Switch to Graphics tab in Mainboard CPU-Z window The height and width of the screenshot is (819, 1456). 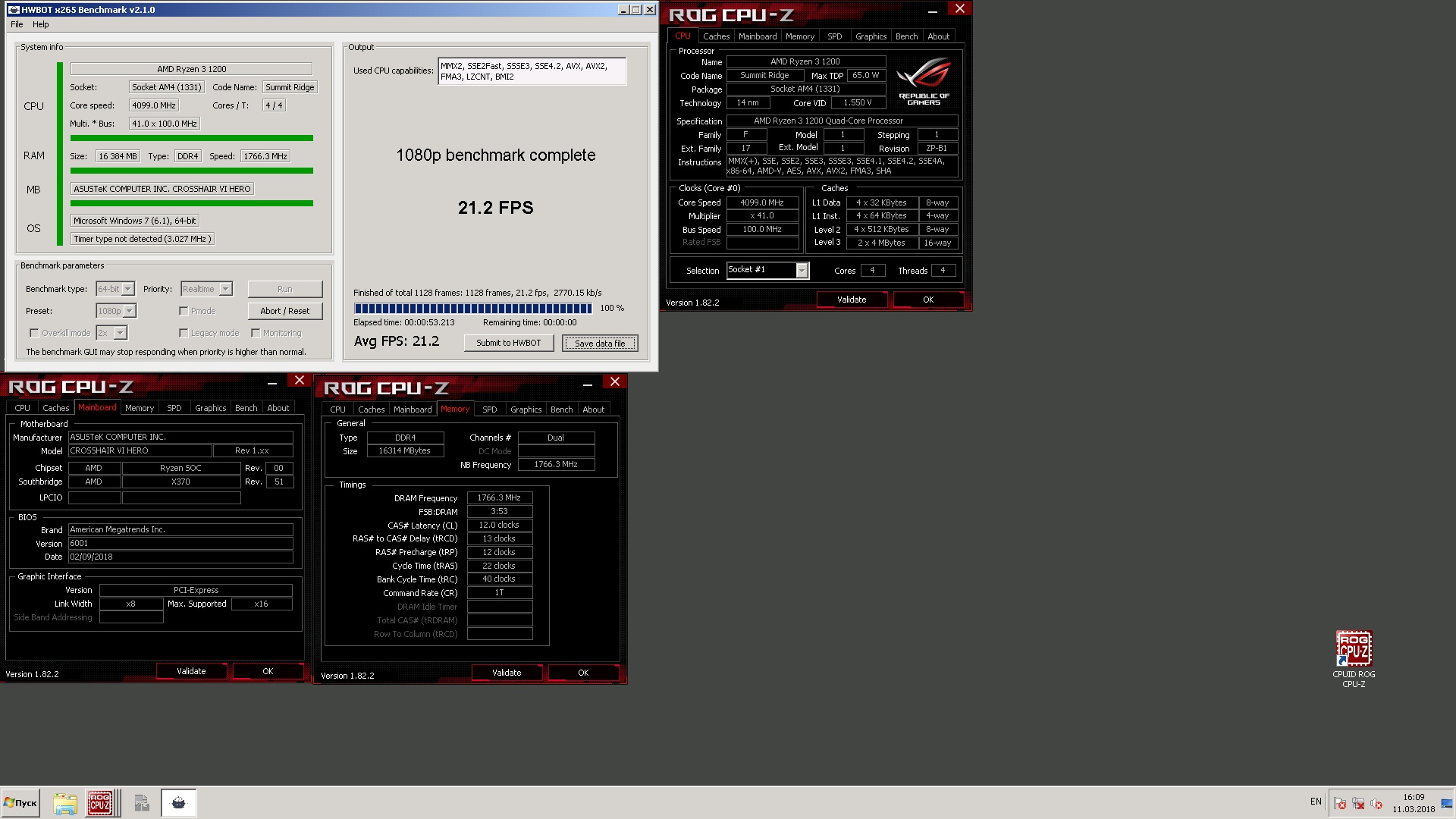[x=210, y=408]
